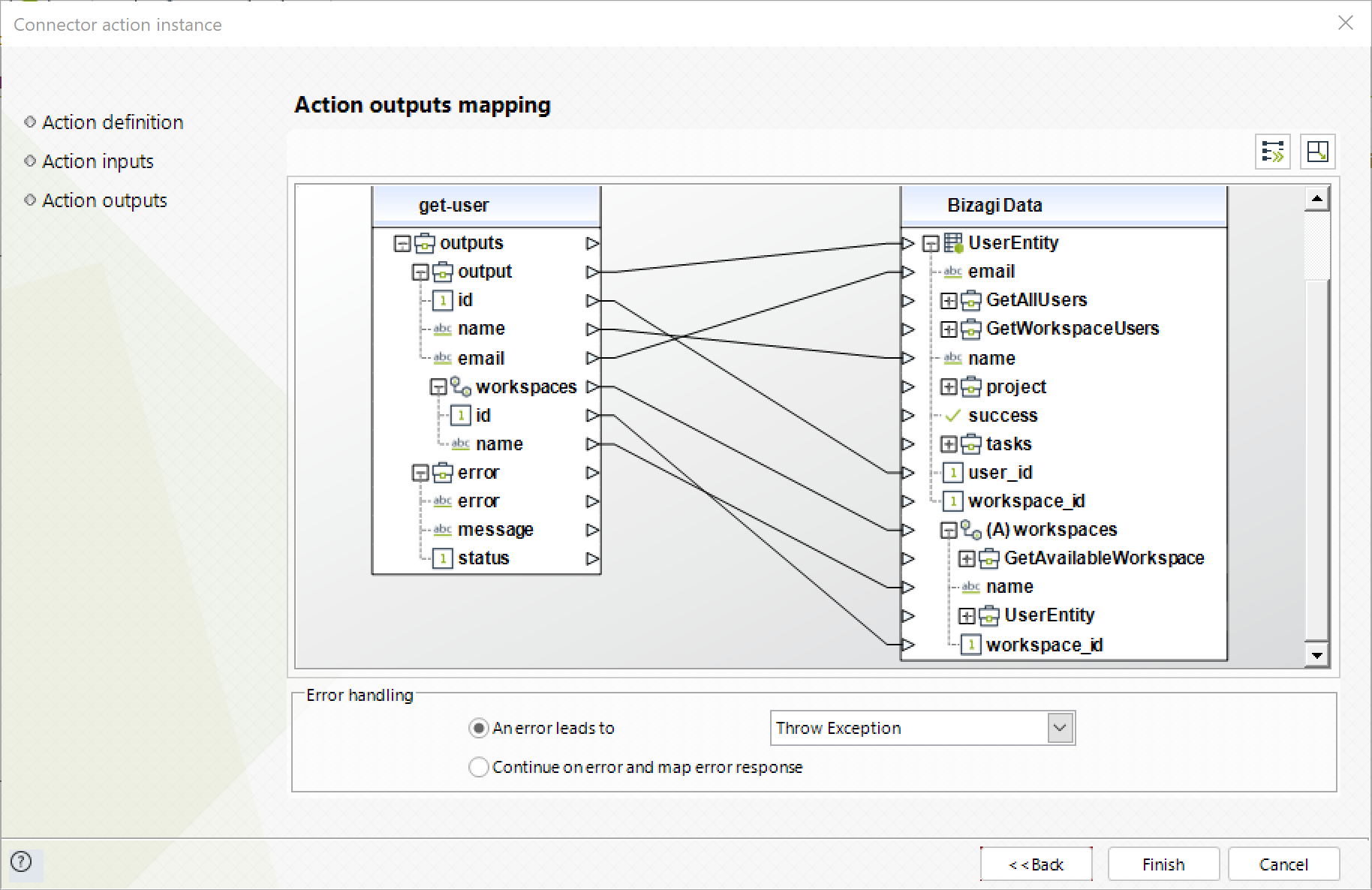This screenshot has height=890, width=1372.
Task: Expand the nested UserEntity node under workspaces
Action: [x=967, y=616]
